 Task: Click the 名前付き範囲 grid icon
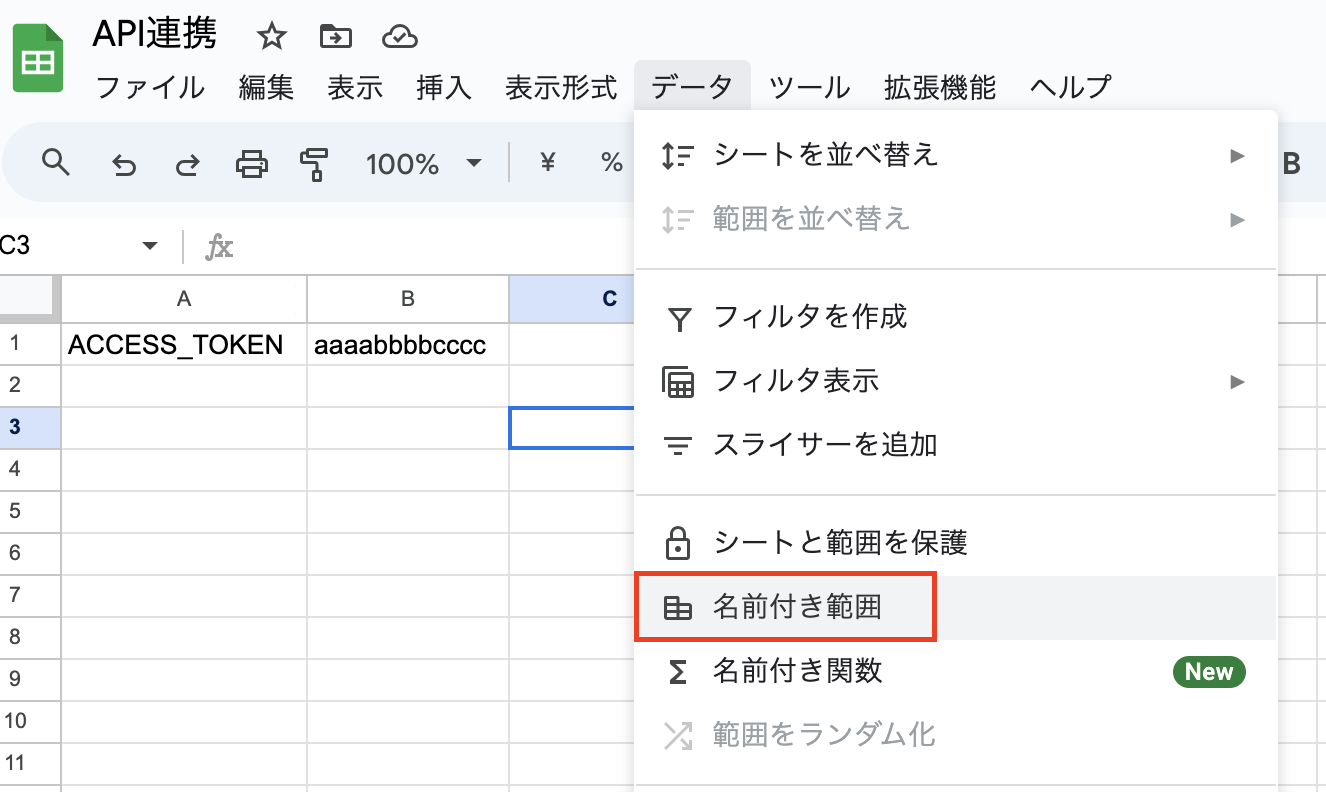[678, 607]
